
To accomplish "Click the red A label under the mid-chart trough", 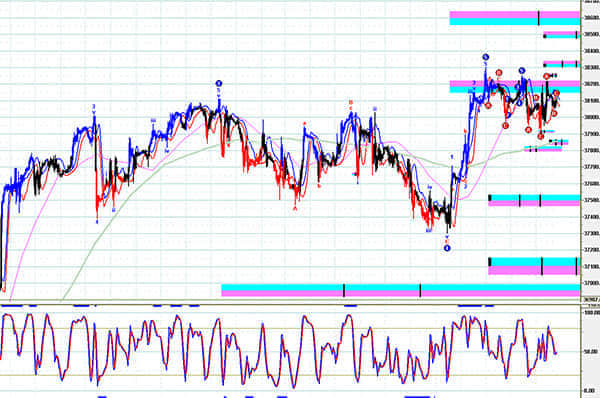I will point(295,209).
